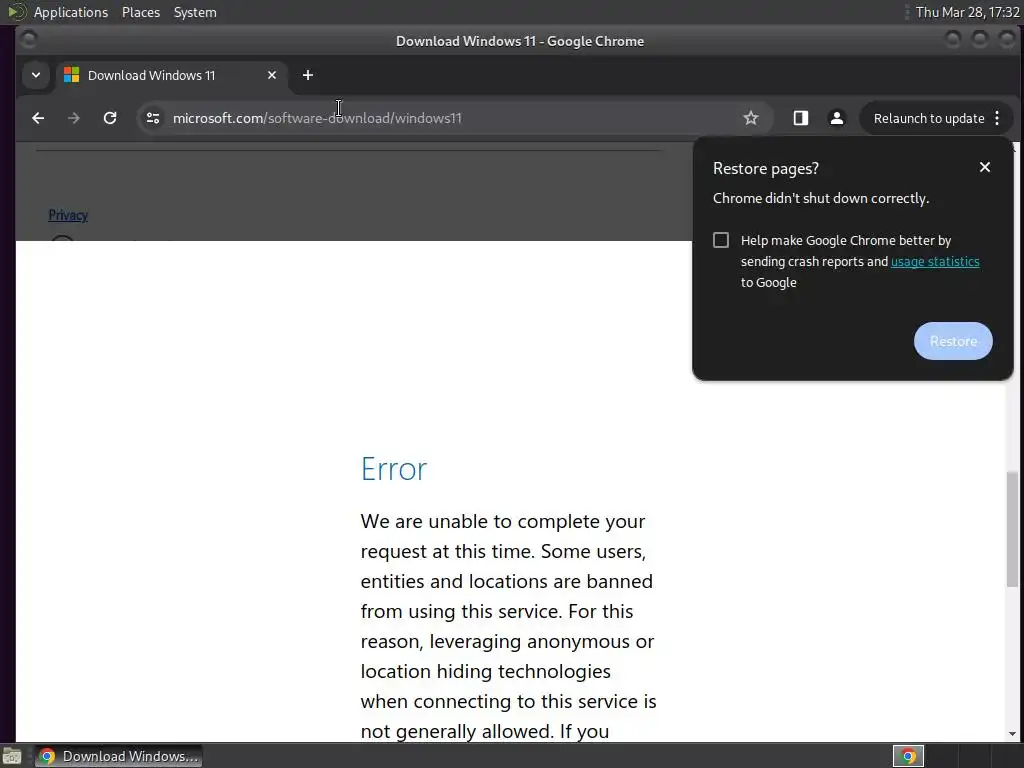Viewport: 1024px width, 768px height.
Task: Open Chrome's three-dot menu
Action: 997,118
